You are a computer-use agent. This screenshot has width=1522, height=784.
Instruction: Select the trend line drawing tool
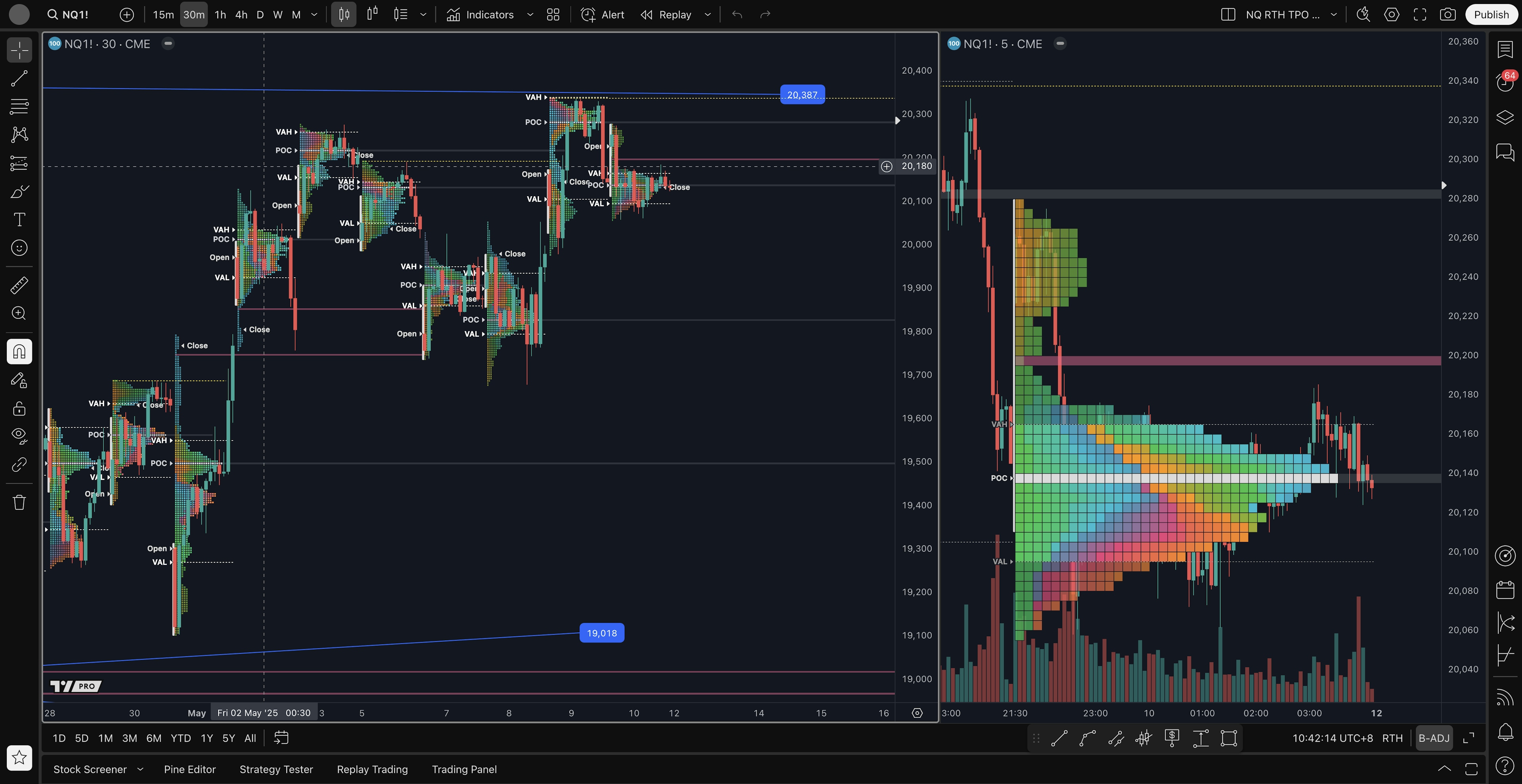(x=19, y=78)
